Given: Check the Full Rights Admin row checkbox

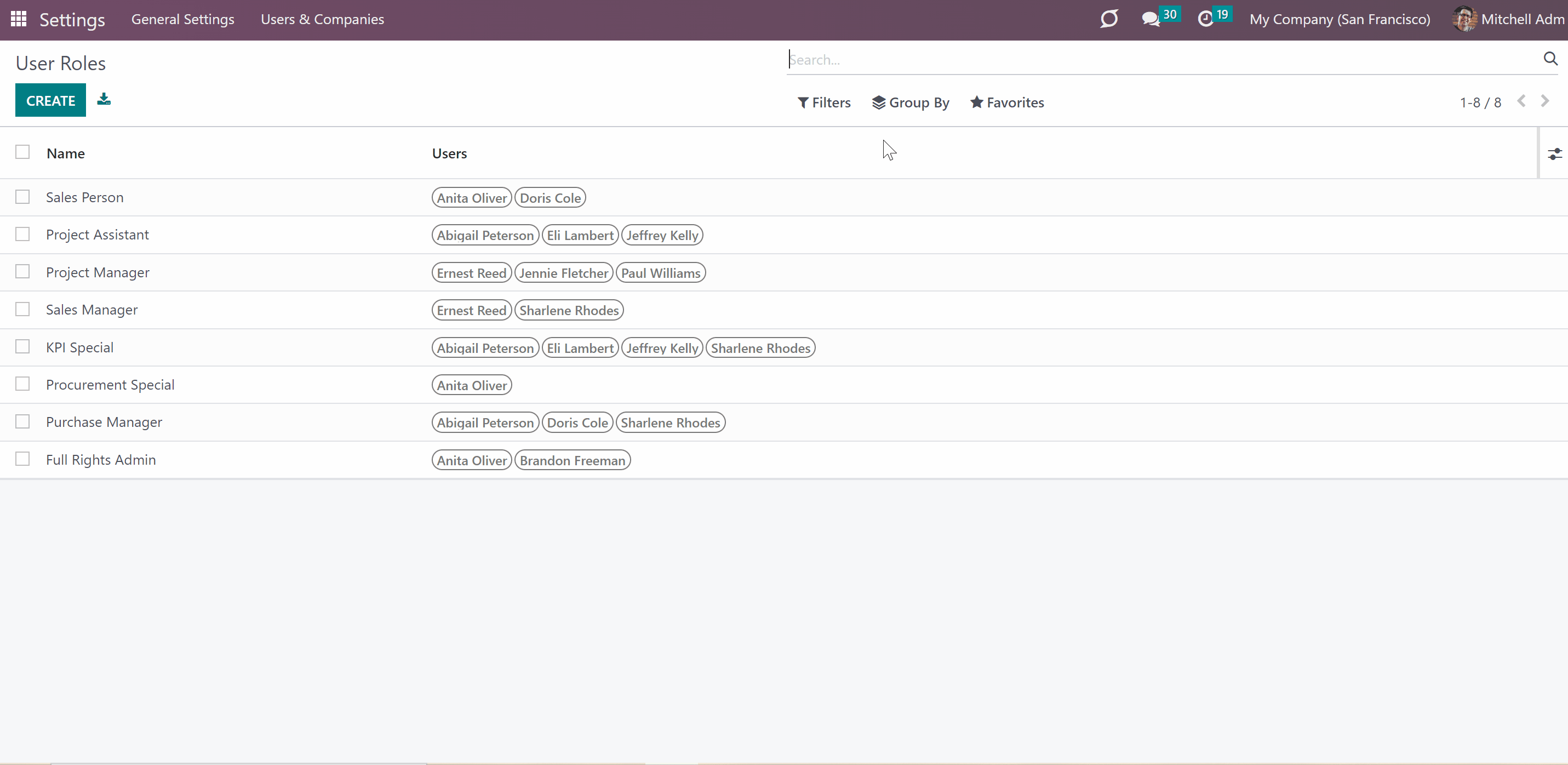Looking at the screenshot, I should pos(22,459).
